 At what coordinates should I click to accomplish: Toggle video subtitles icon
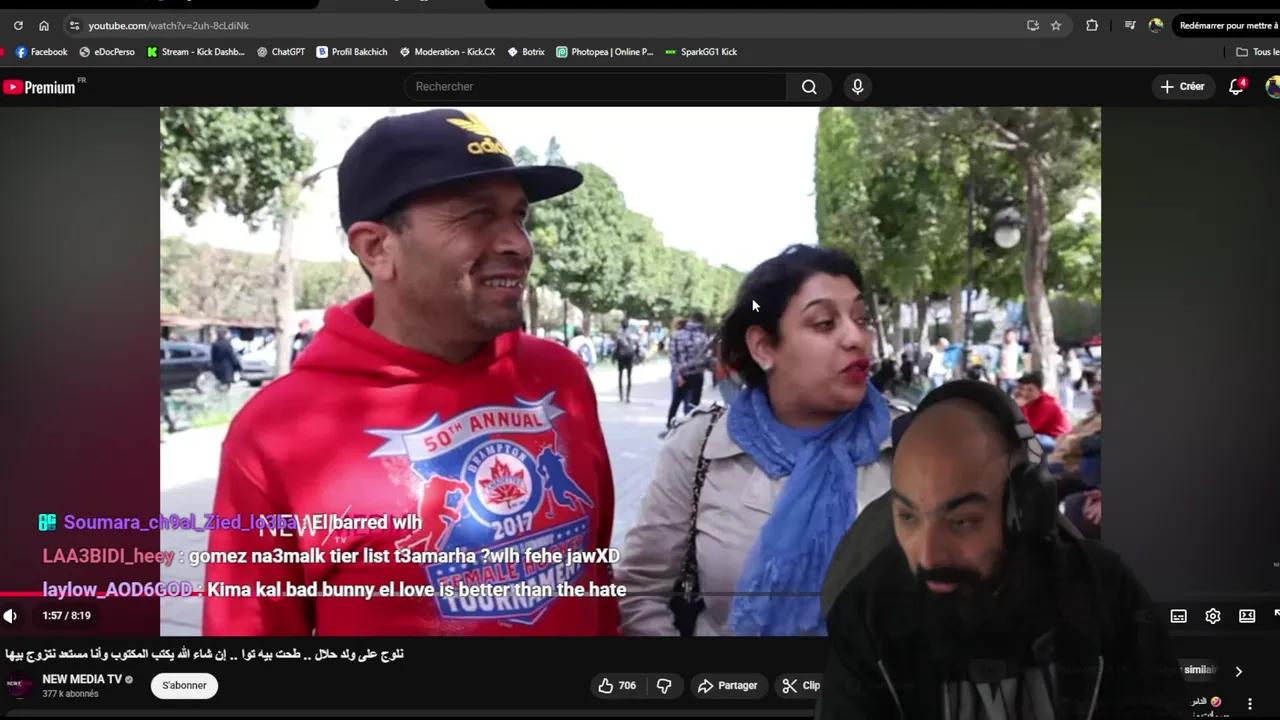pyautogui.click(x=1179, y=616)
